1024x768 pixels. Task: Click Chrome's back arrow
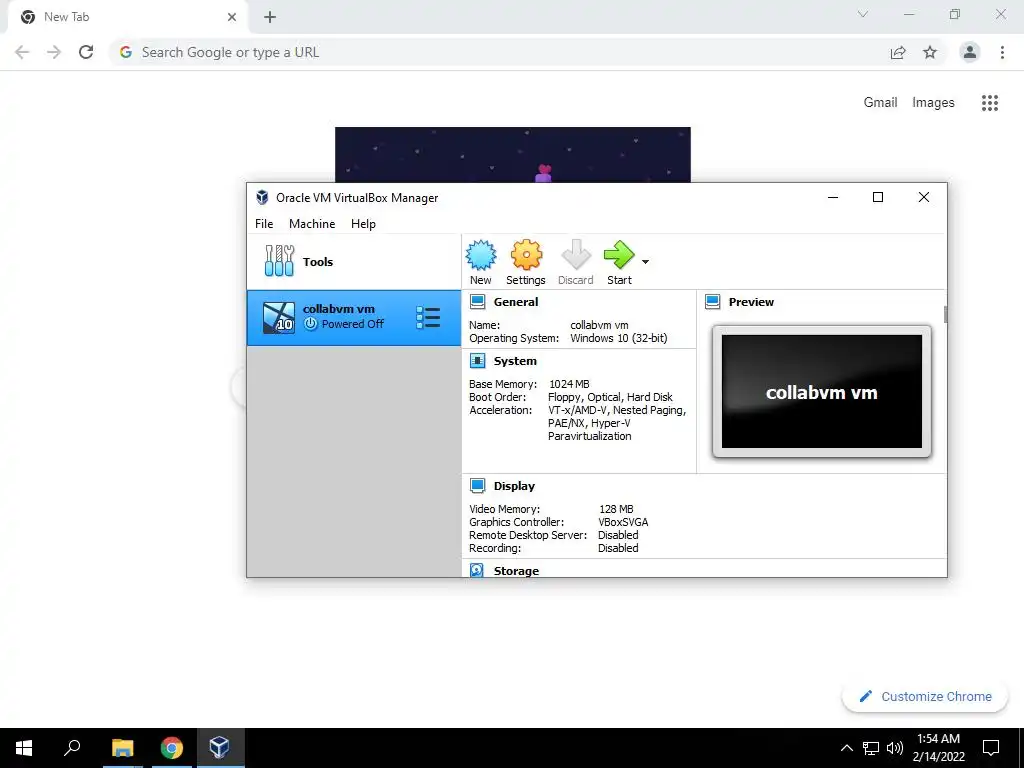coord(22,52)
